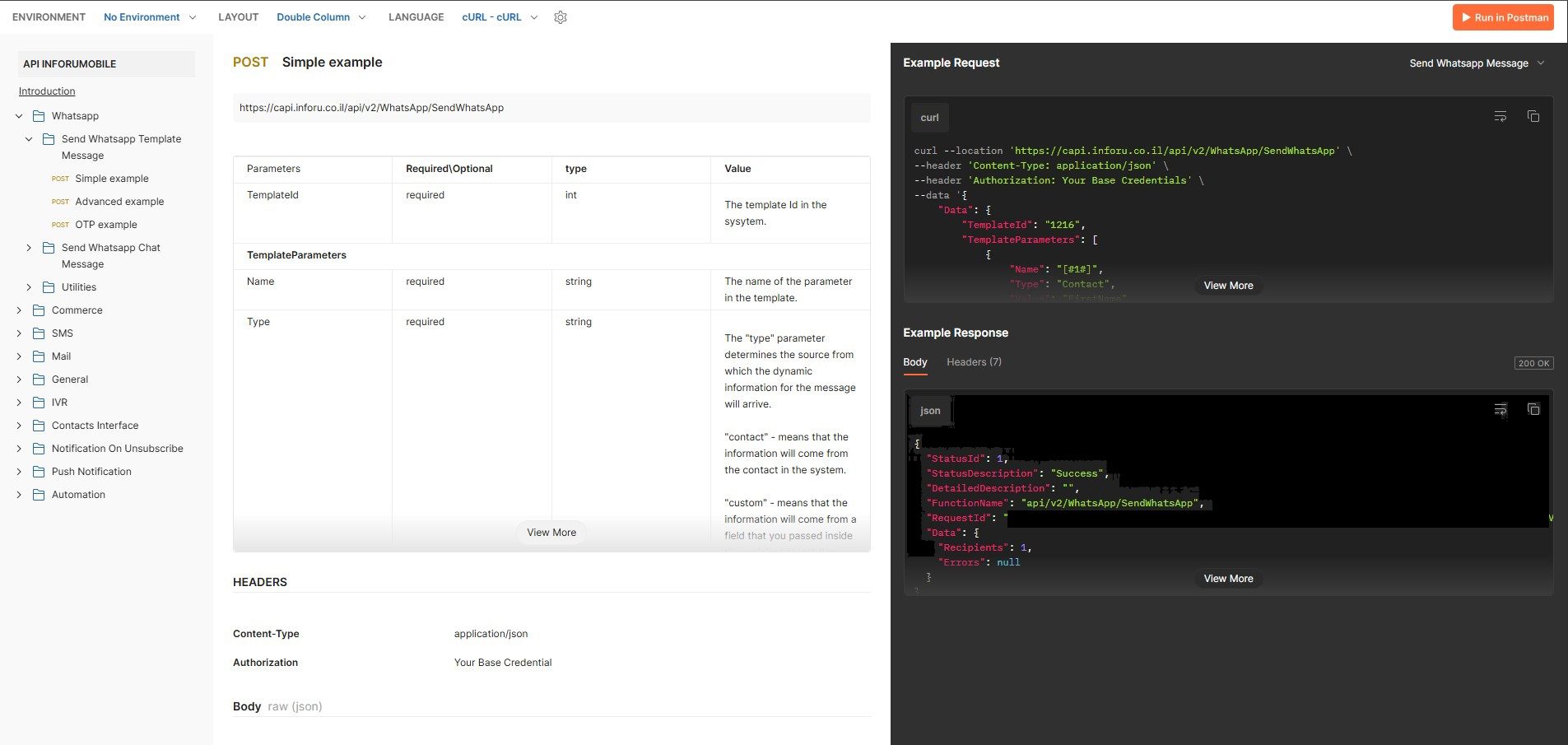
Task: Click the Simple example page heading
Action: coord(332,63)
